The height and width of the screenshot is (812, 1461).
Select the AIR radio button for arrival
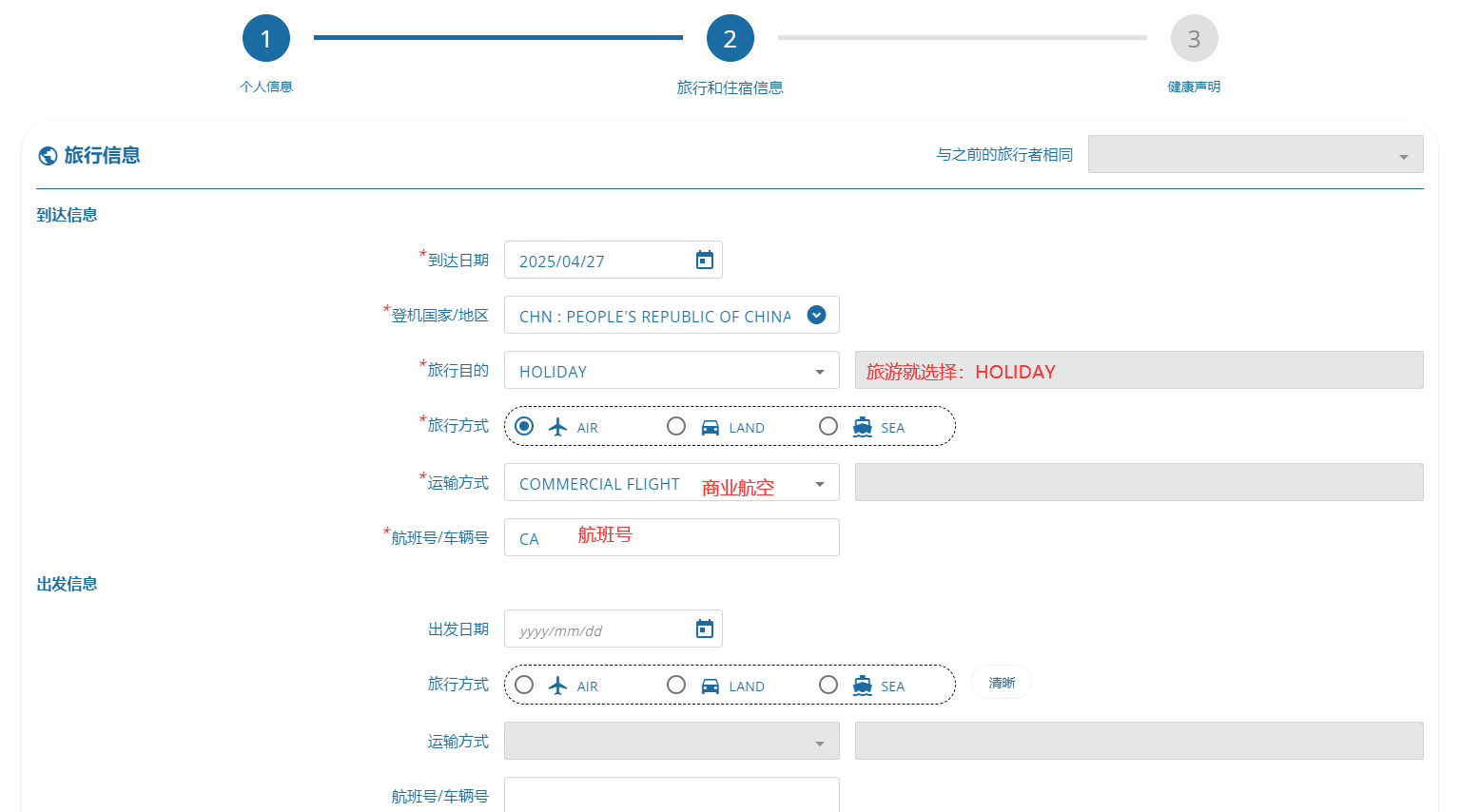pos(524,426)
